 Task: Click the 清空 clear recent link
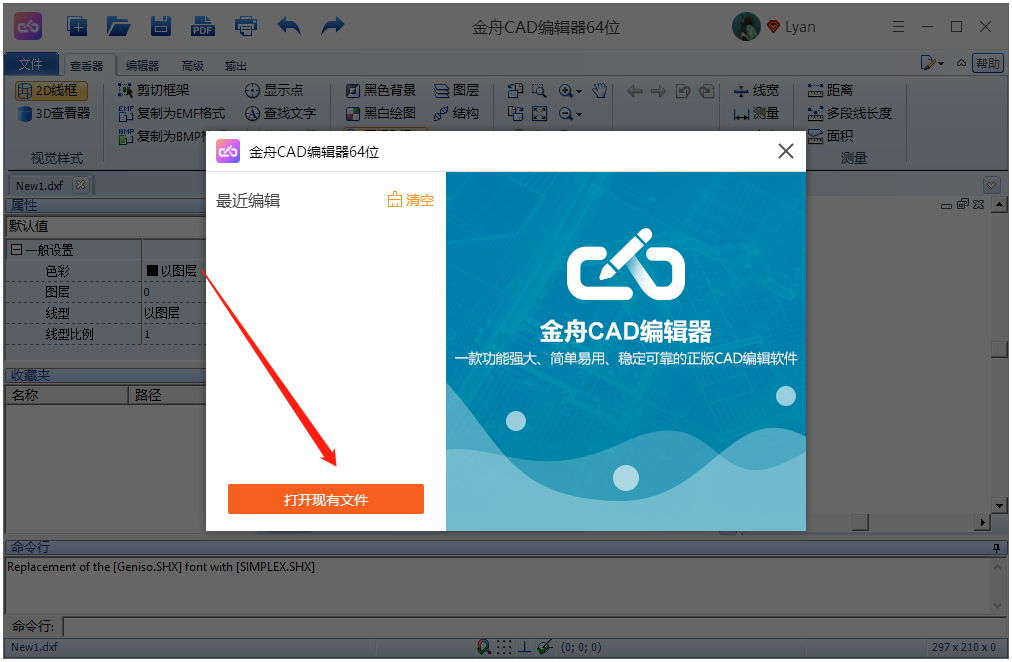[x=411, y=200]
